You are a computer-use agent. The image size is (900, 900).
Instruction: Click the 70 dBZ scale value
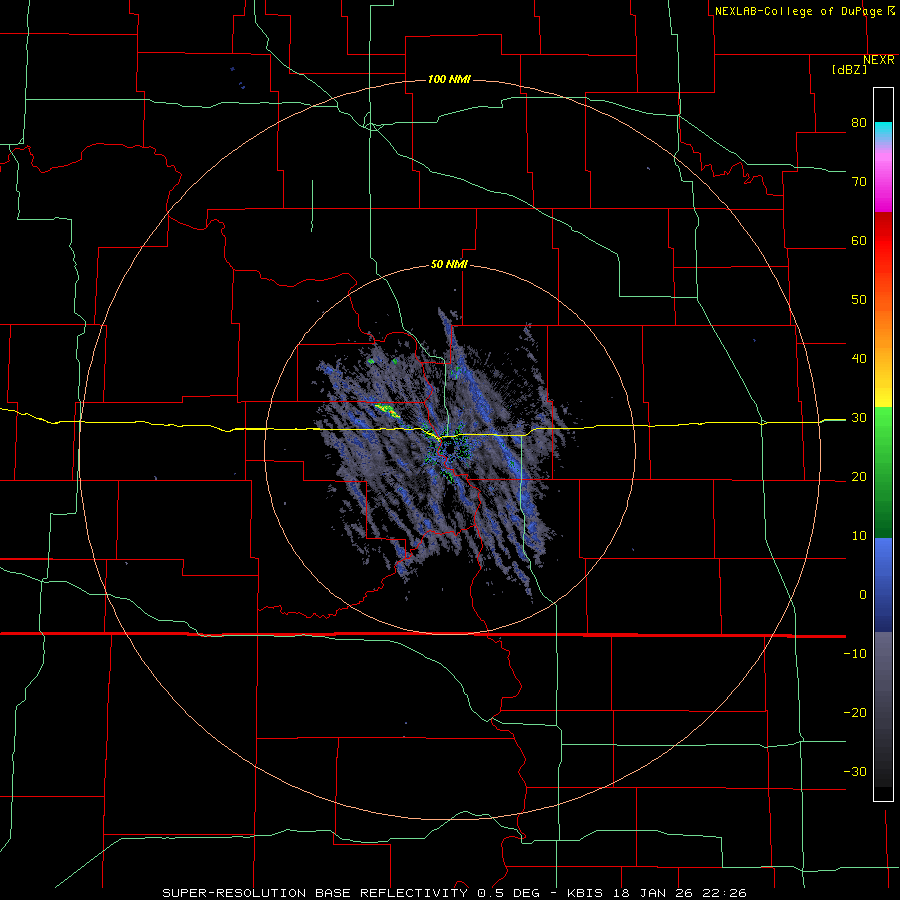[859, 182]
